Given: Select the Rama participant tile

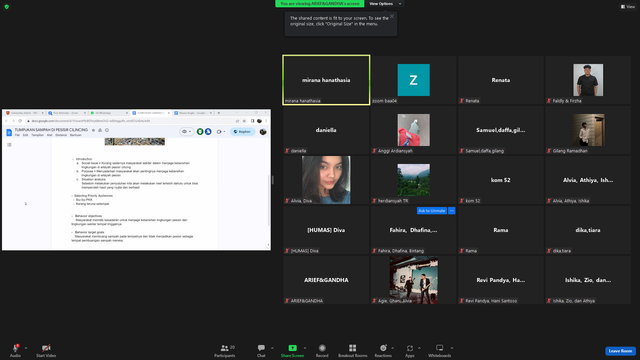Looking at the screenshot, I should (x=501, y=230).
